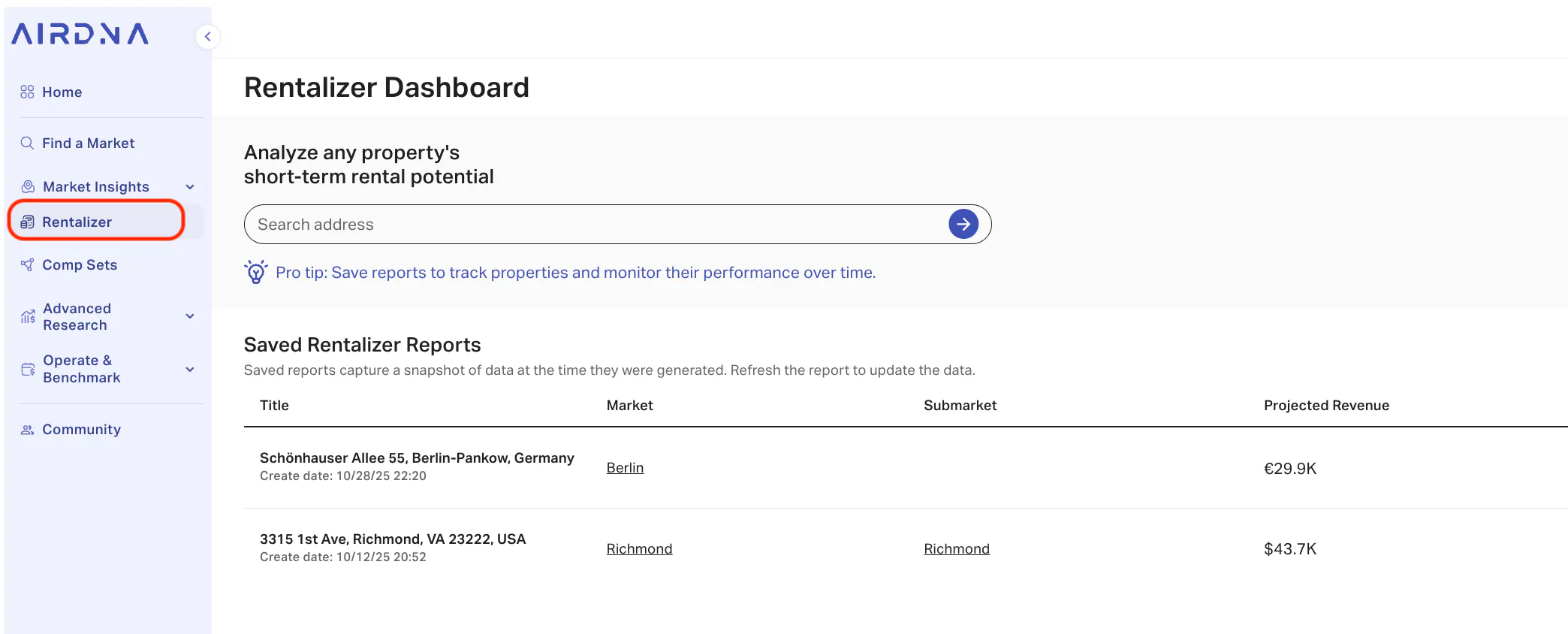Select Comp Sets in sidebar
Image resolution: width=1568 pixels, height=634 pixels.
pos(80,264)
